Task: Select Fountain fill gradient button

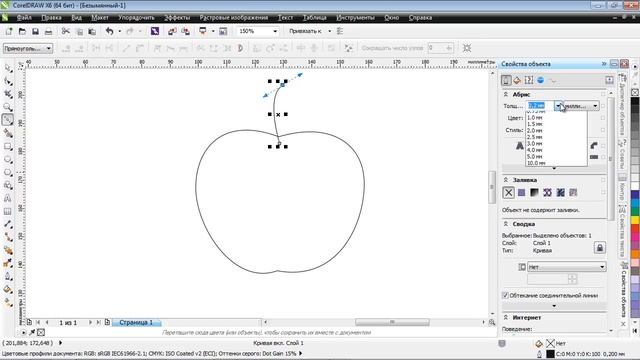Action: pos(534,193)
